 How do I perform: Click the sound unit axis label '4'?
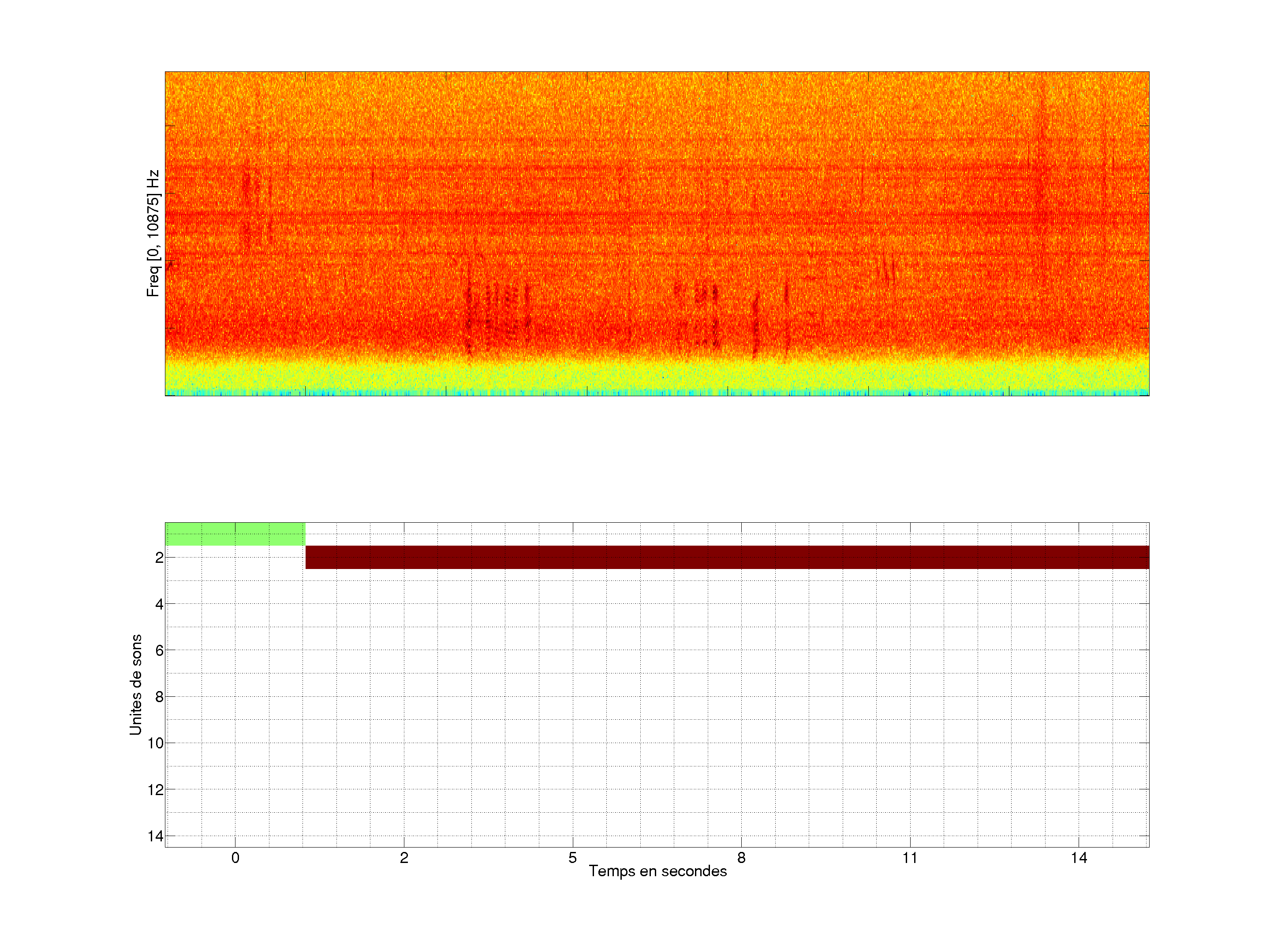tap(159, 604)
